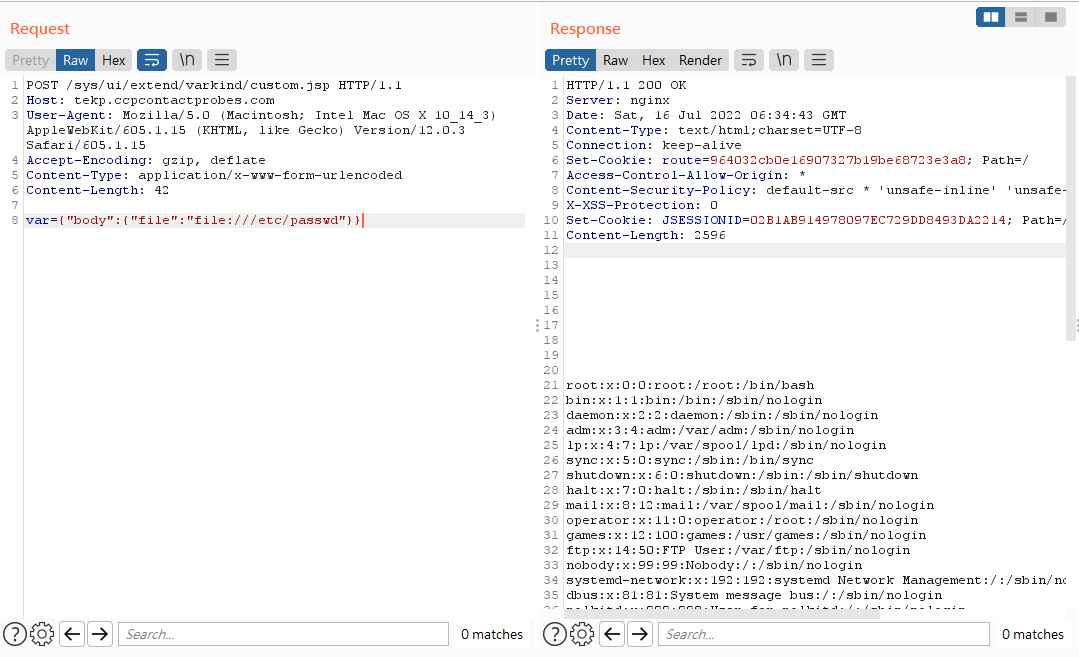The height and width of the screenshot is (657, 1079).
Task: Click the Host header line
Action: pos(150,100)
